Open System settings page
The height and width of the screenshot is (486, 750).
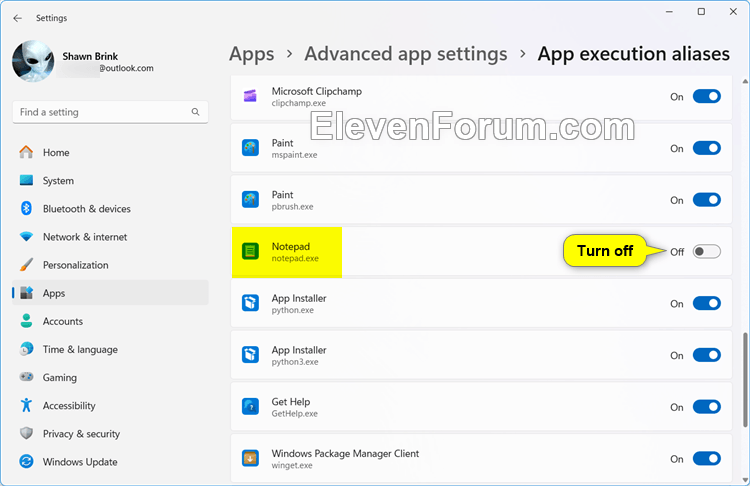(x=58, y=181)
